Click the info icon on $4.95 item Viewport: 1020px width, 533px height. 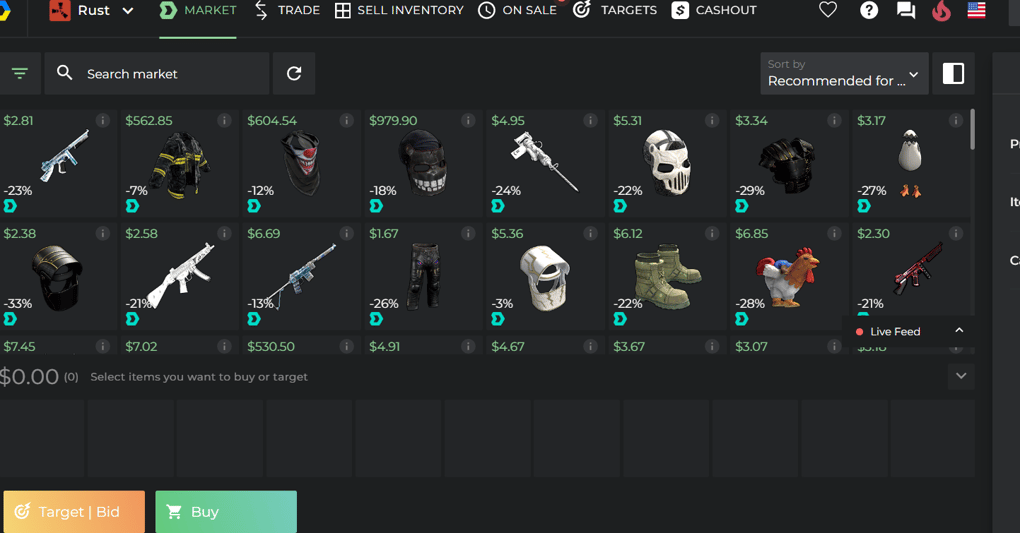point(591,120)
